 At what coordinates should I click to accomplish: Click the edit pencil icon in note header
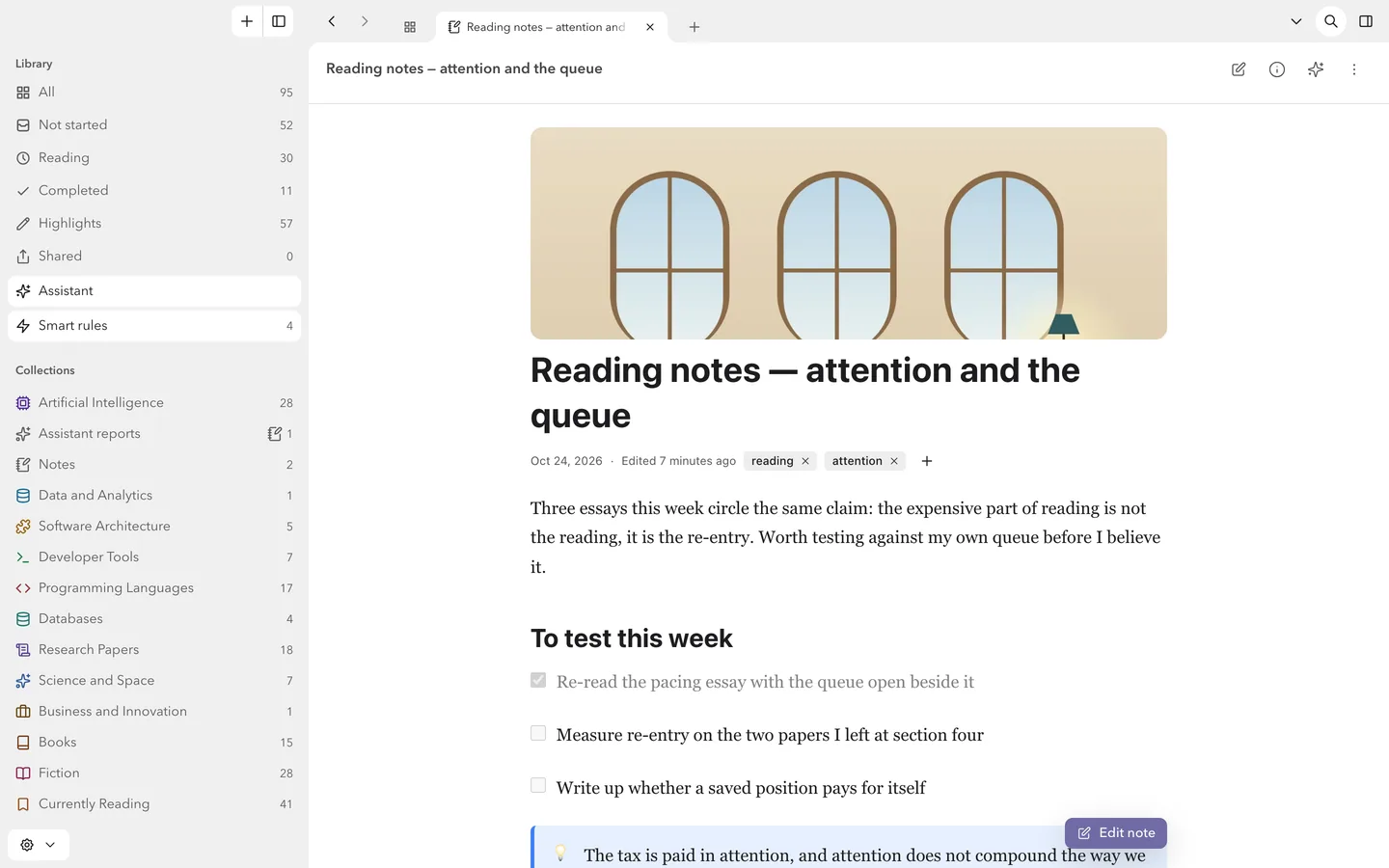[x=1239, y=69]
